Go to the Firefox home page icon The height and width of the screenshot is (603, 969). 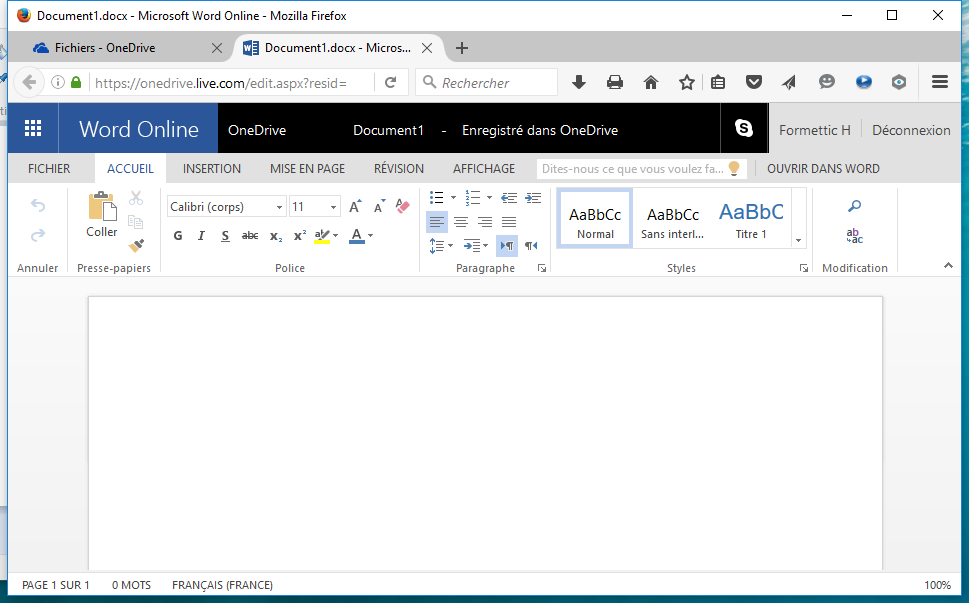pos(651,82)
